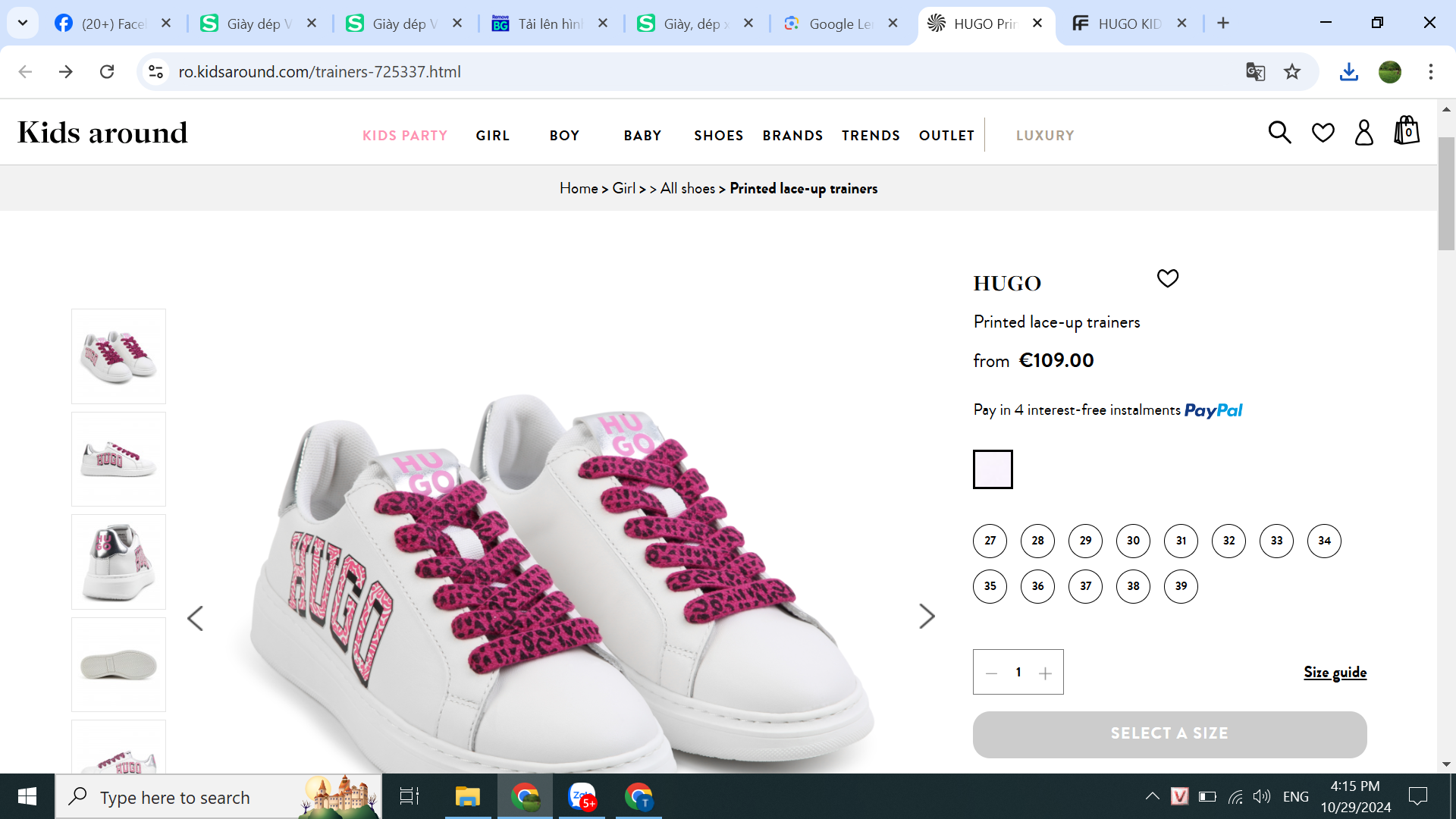Select shoe size 32
The width and height of the screenshot is (1456, 819).
(1228, 541)
